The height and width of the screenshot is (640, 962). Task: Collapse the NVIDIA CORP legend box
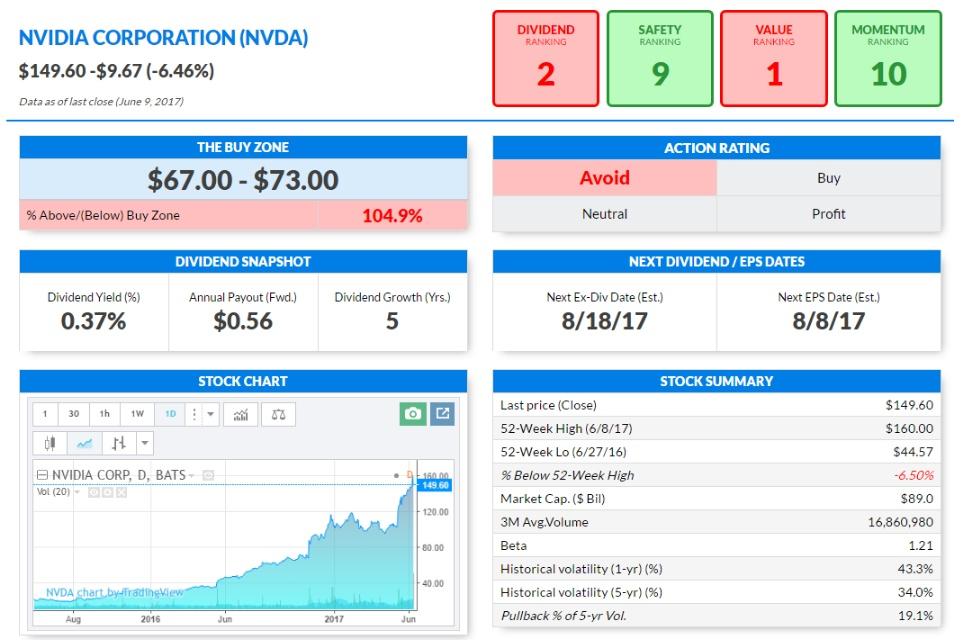[x=42, y=475]
